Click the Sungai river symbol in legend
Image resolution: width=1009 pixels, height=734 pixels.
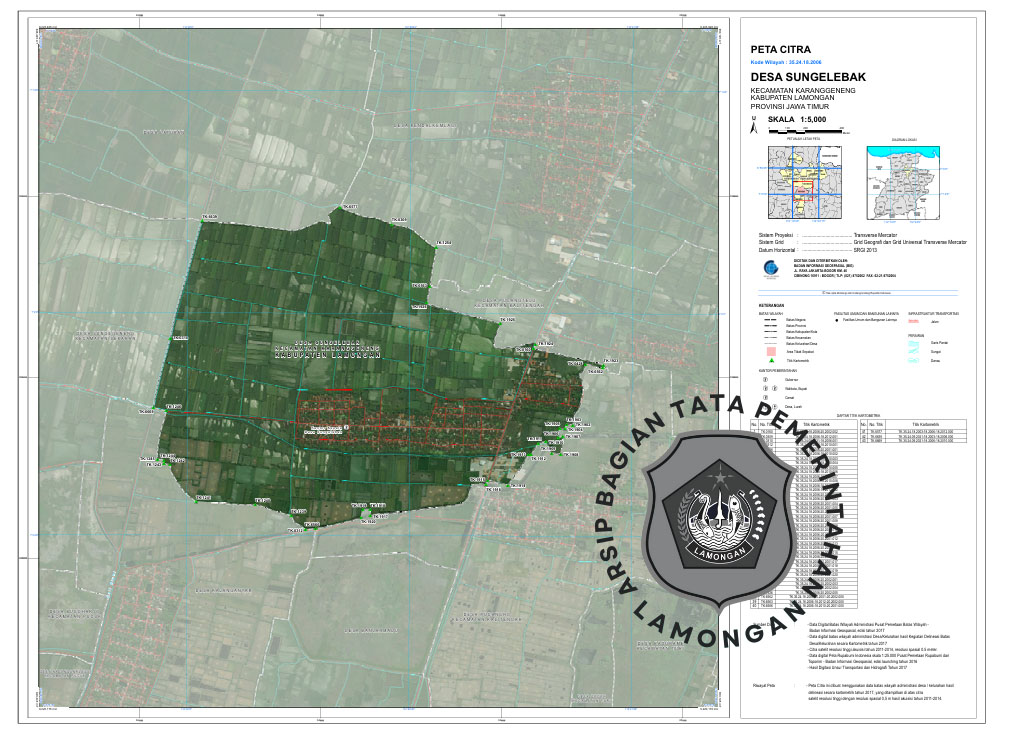(x=913, y=351)
